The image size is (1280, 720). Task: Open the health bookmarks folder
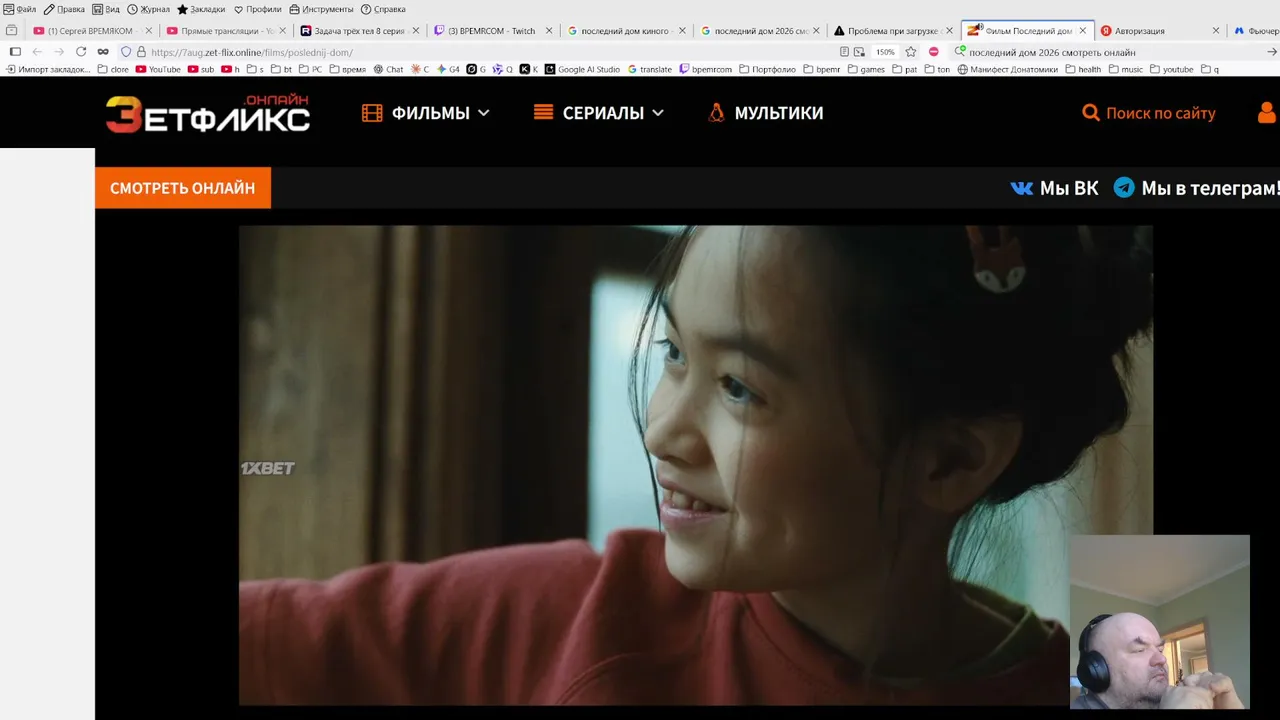(x=1083, y=69)
